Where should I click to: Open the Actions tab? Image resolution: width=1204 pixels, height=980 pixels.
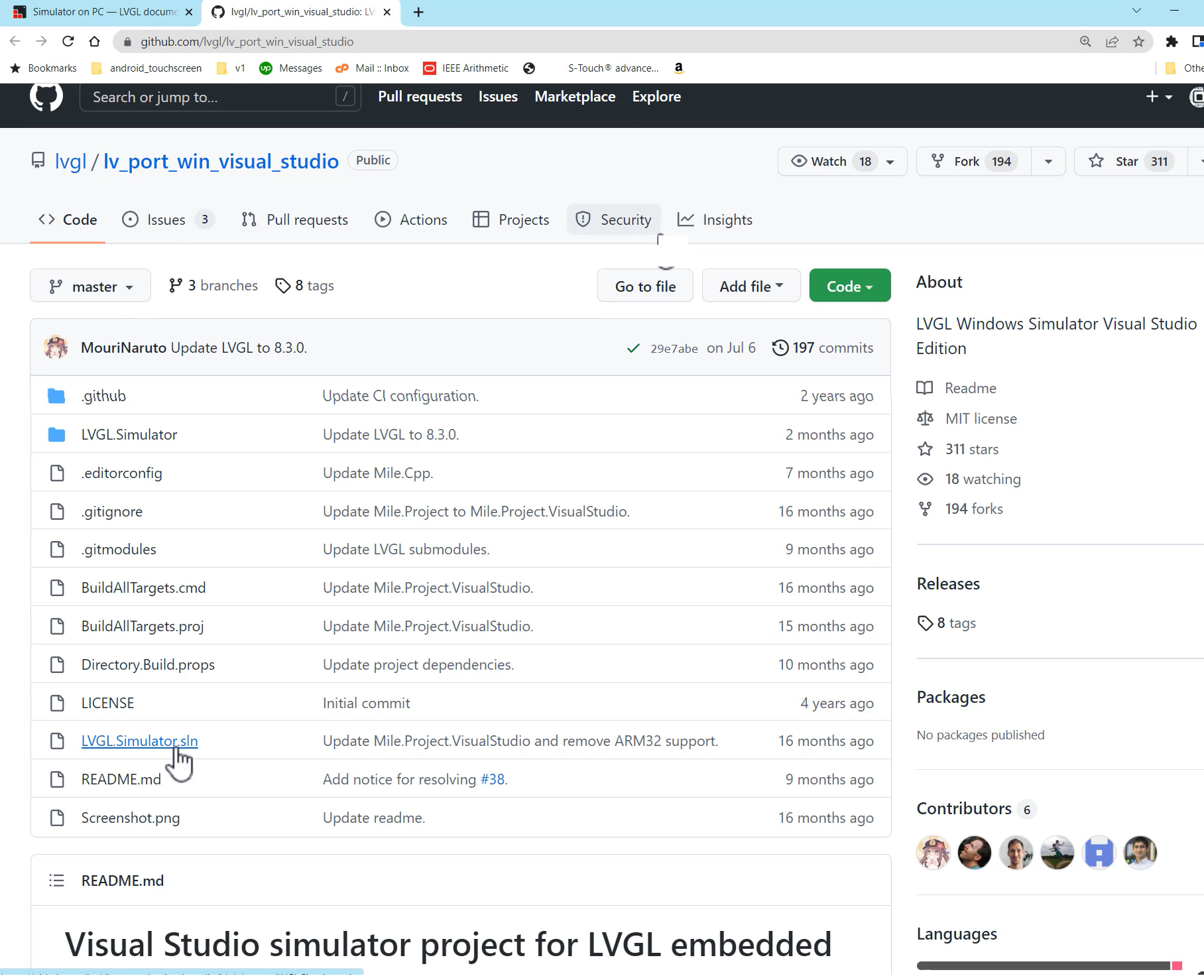pos(411,219)
